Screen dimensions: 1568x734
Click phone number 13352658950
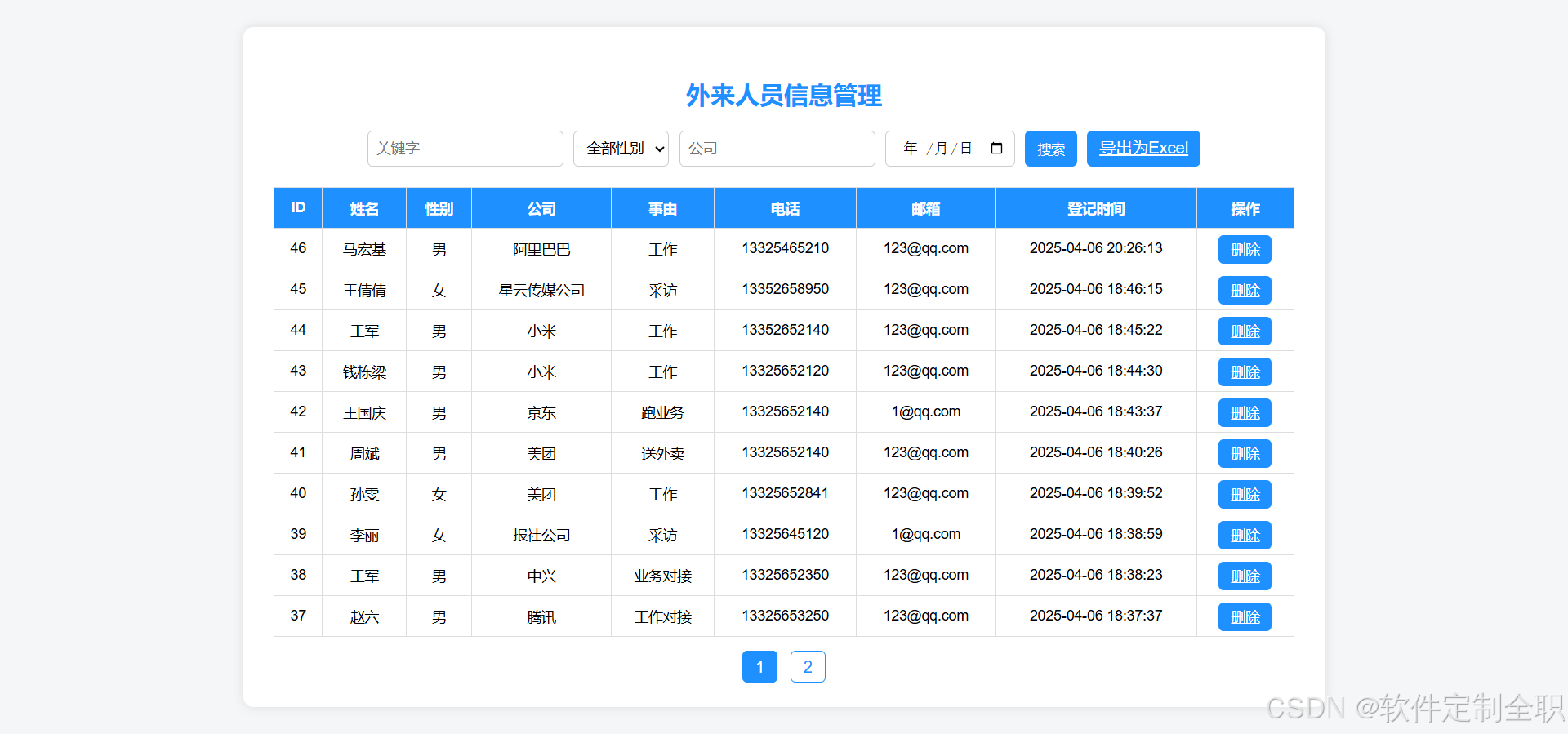click(x=785, y=289)
